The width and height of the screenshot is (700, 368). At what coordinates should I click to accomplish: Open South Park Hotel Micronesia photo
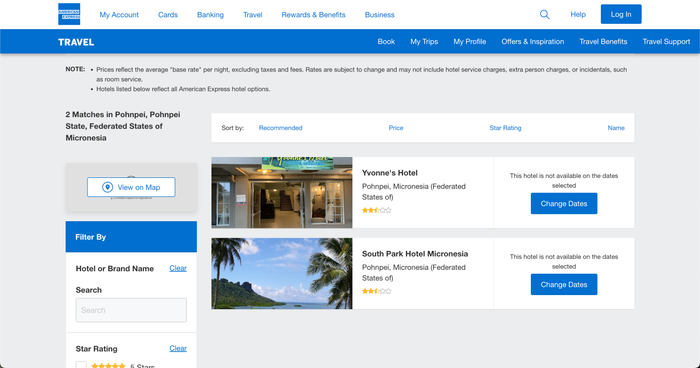click(x=282, y=273)
